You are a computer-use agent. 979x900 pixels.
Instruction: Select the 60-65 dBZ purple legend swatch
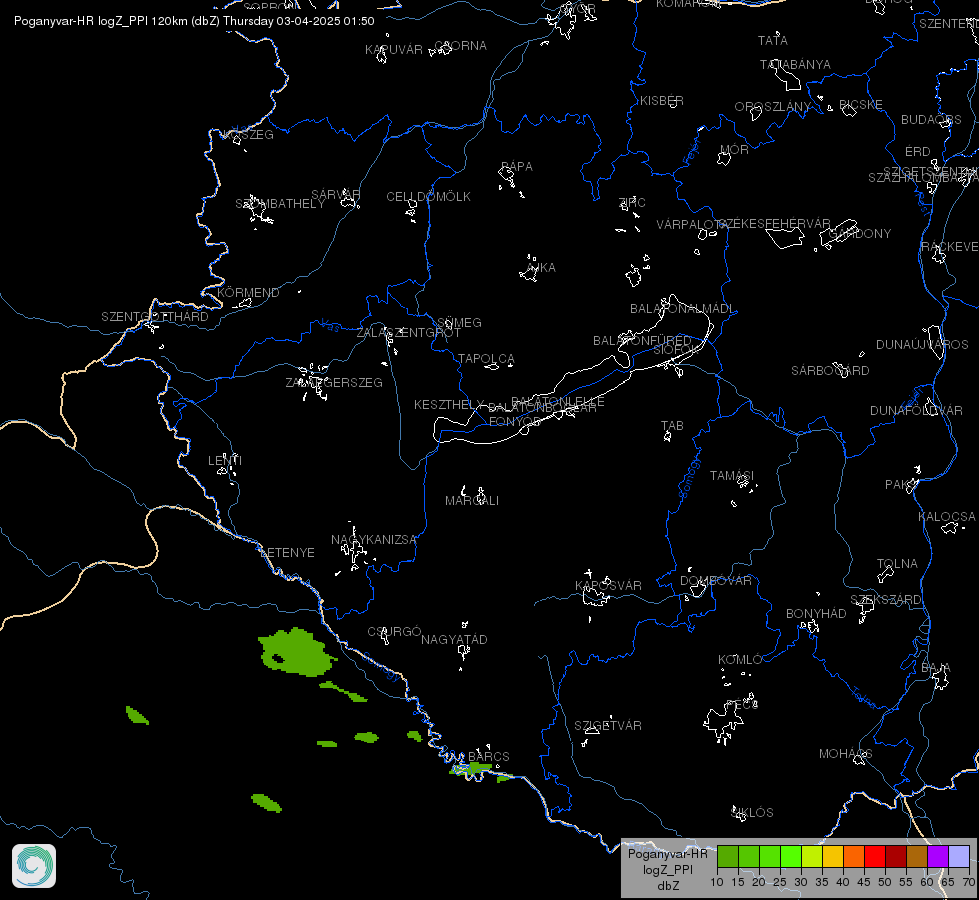click(x=938, y=856)
